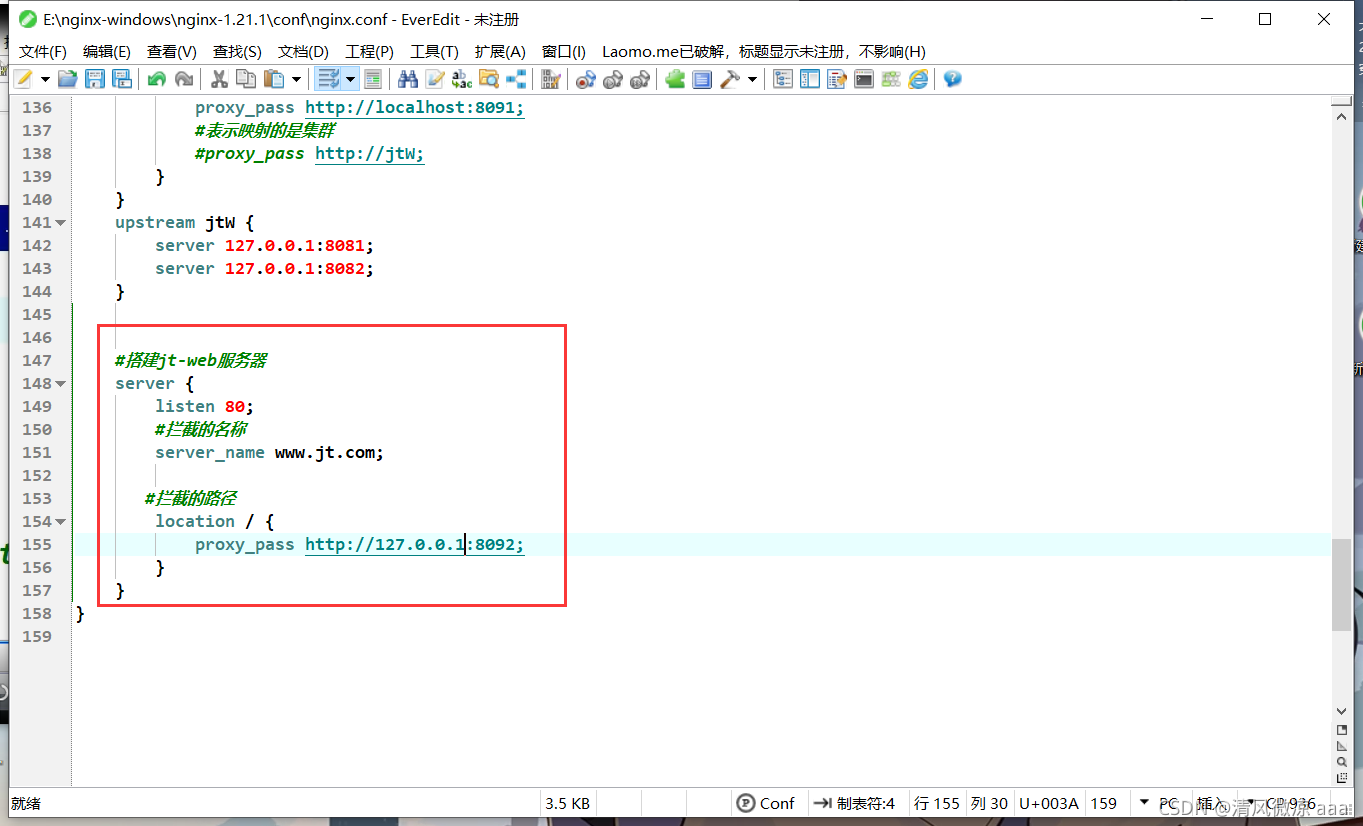Click the Replace abc icon
This screenshot has width=1363, height=826.
point(461,79)
